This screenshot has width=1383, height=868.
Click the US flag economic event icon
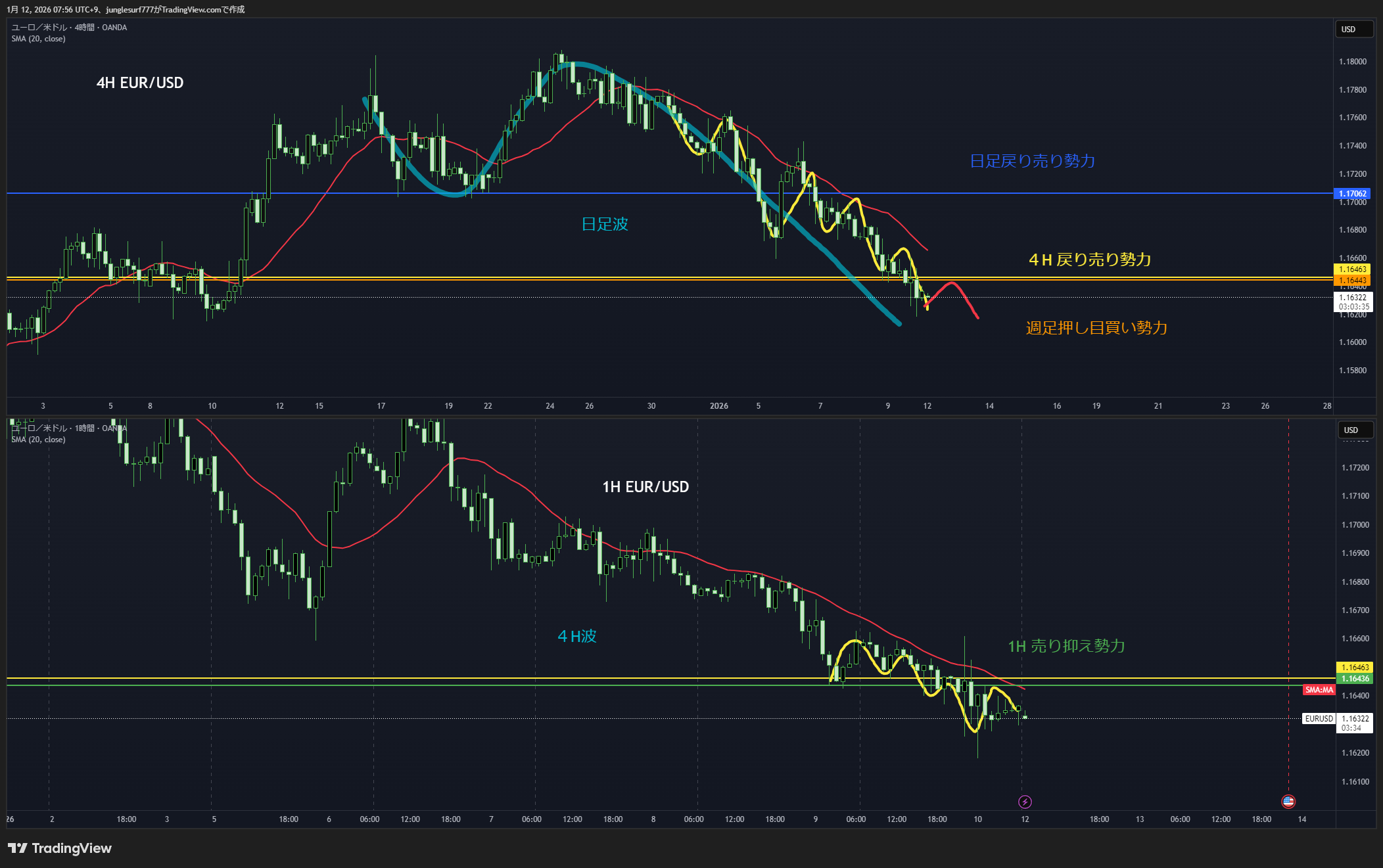(x=1288, y=801)
